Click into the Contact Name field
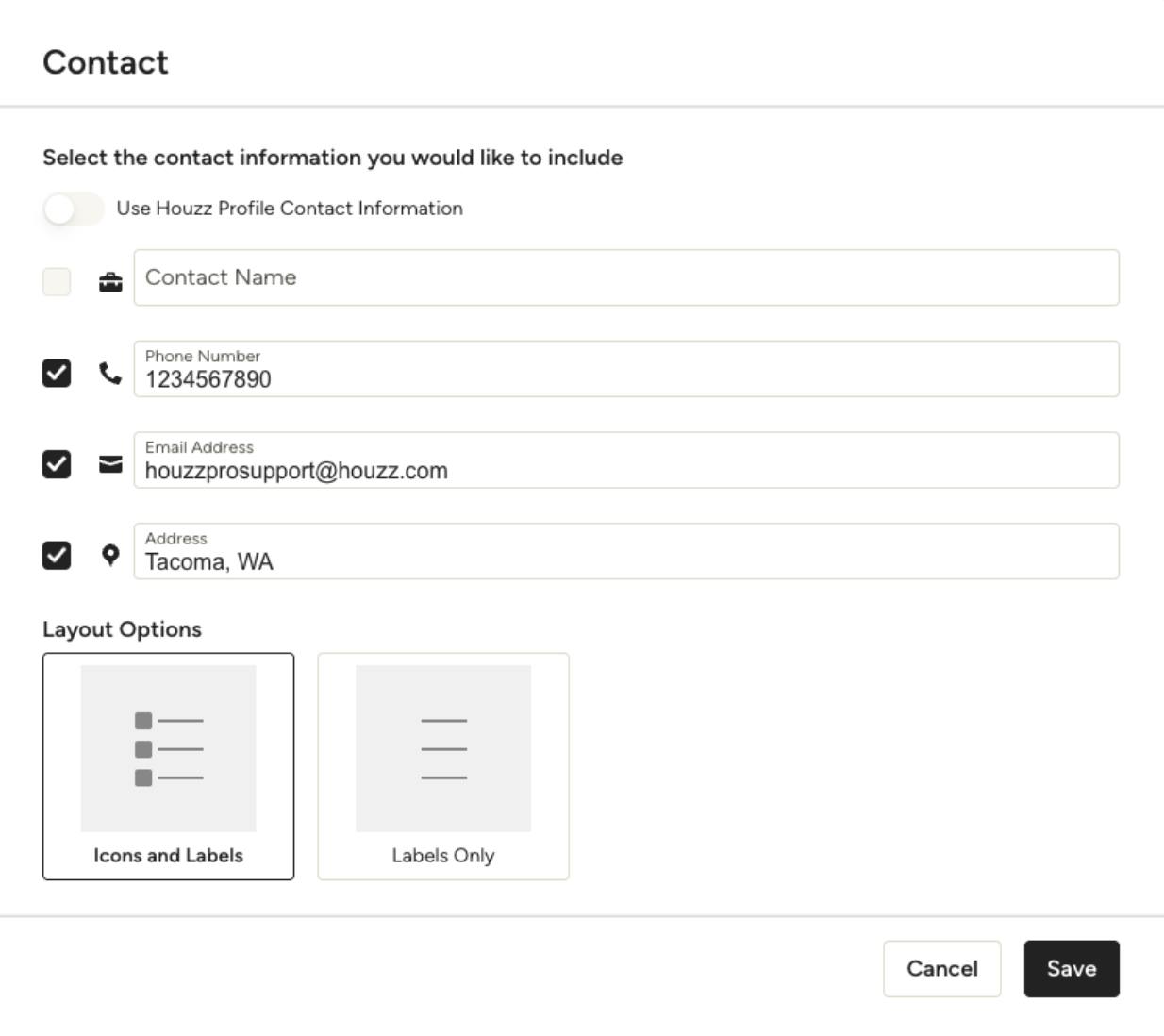This screenshot has width=1164, height=1036. point(626,277)
